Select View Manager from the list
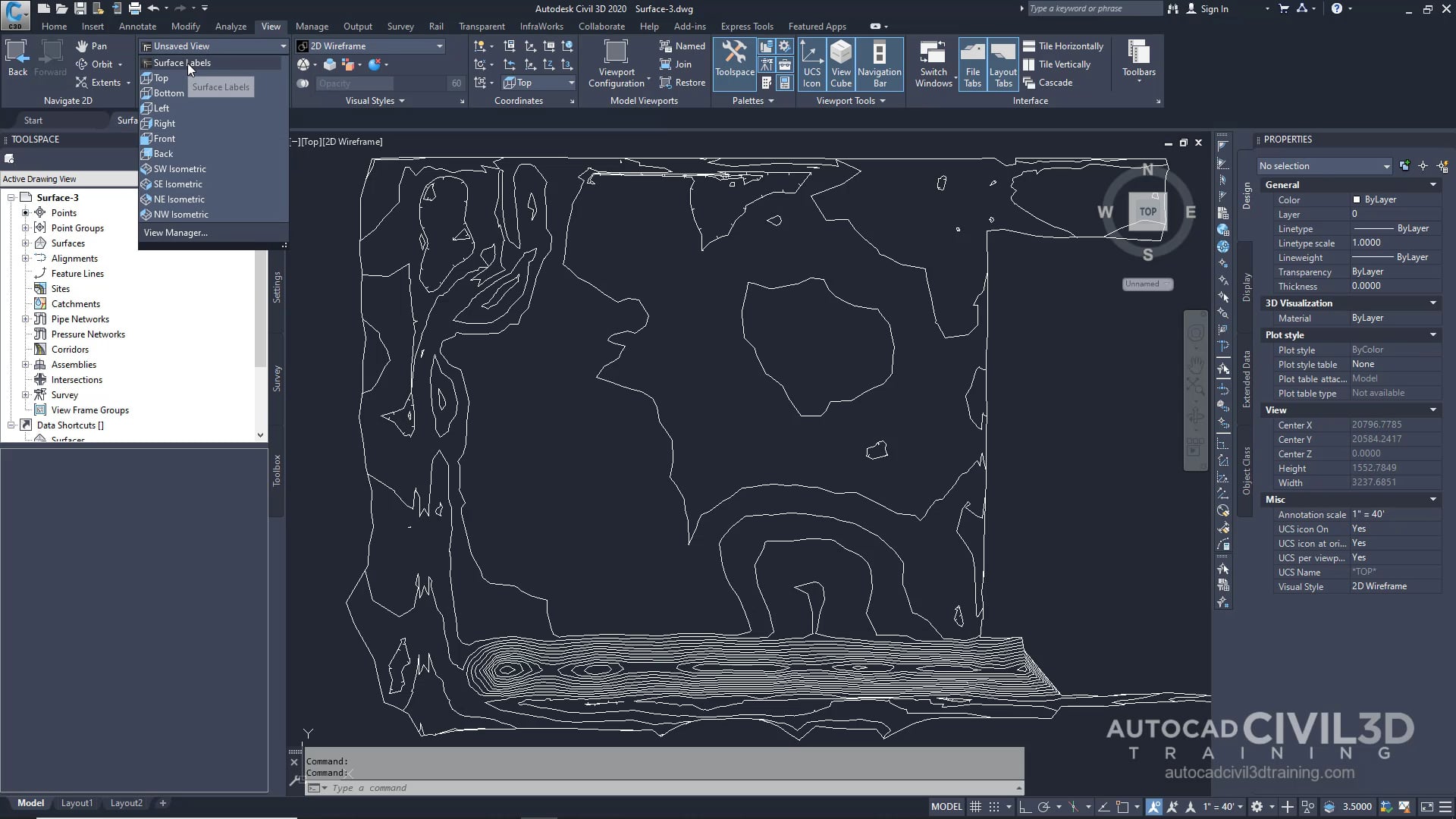Viewport: 1456px width, 819px height. pyautogui.click(x=175, y=233)
